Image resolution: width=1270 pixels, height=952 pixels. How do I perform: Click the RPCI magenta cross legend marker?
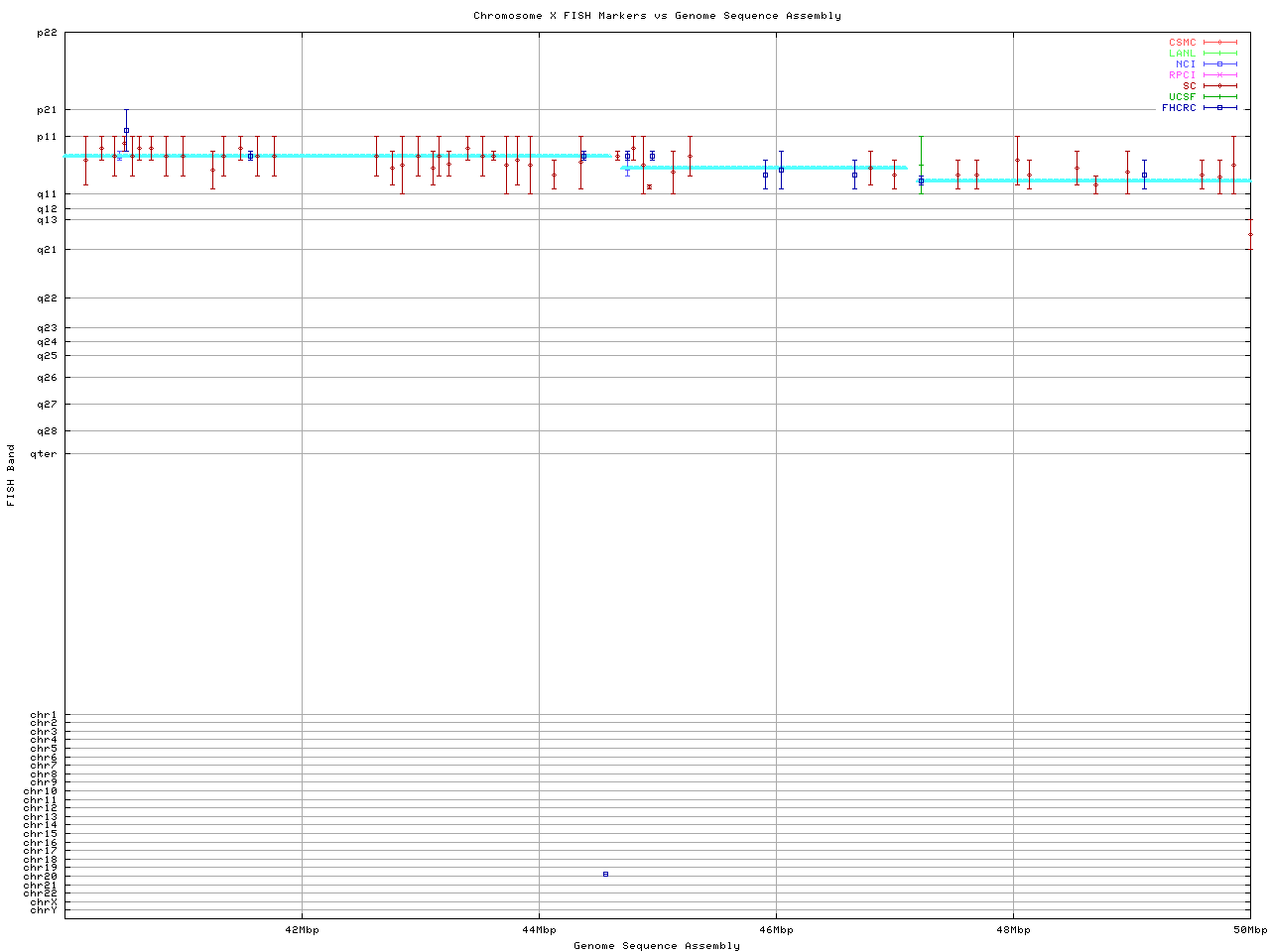pos(1219,75)
